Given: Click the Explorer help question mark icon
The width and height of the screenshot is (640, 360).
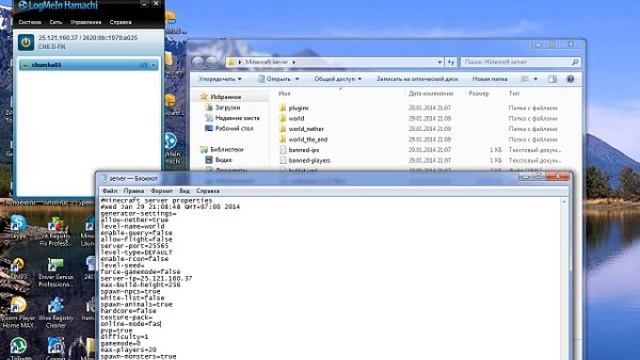Looking at the screenshot, I should [x=571, y=79].
